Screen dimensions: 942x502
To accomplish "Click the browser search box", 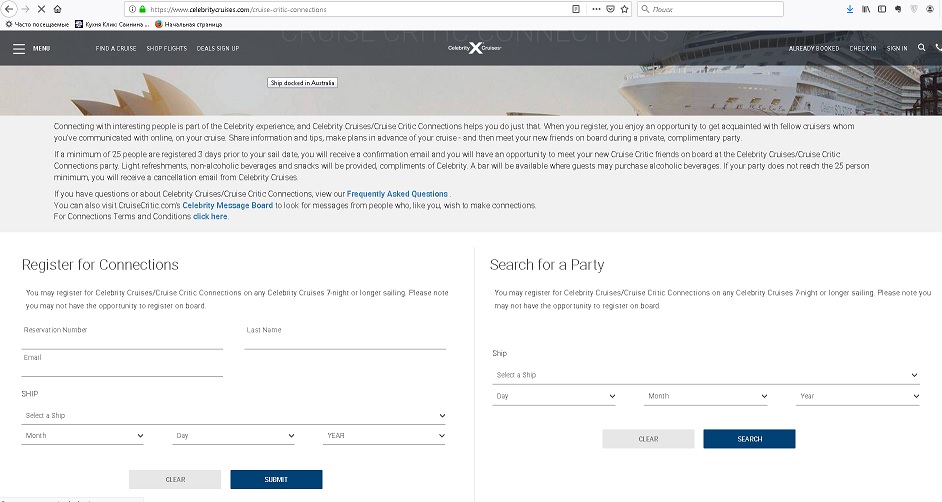I will (x=710, y=9).
